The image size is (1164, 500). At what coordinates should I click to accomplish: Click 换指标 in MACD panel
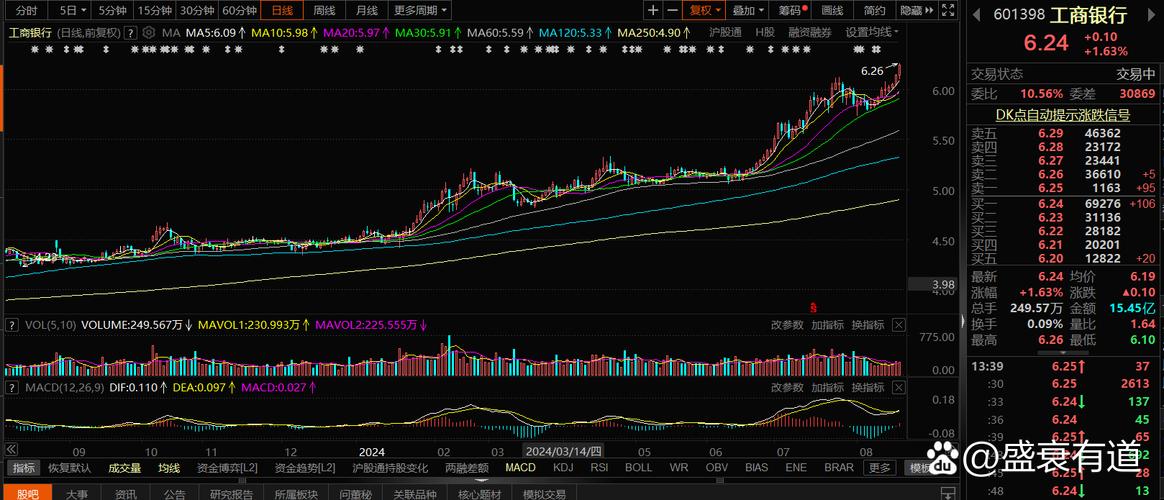pyautogui.click(x=867, y=387)
